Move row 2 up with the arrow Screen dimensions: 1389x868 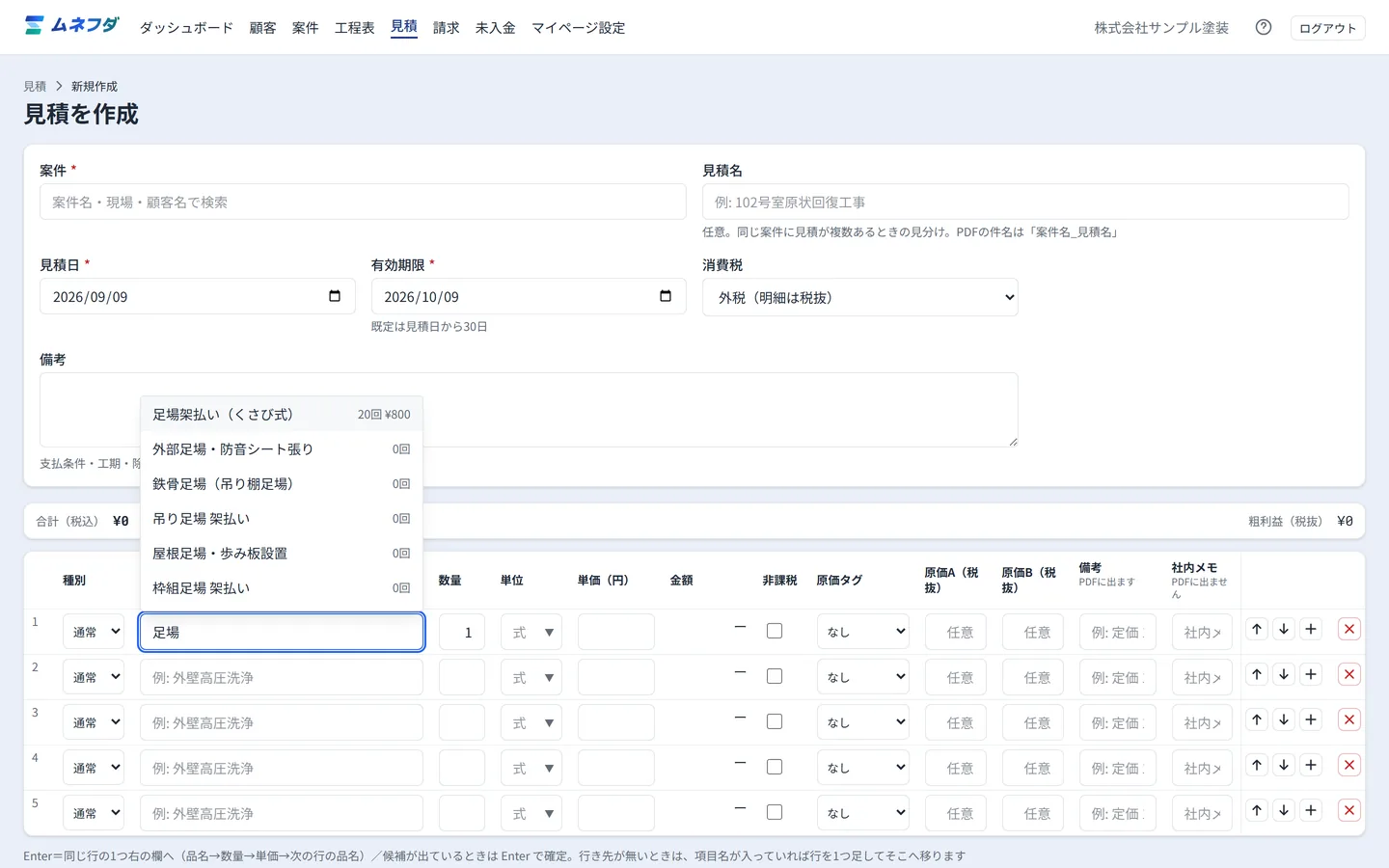(x=1257, y=674)
